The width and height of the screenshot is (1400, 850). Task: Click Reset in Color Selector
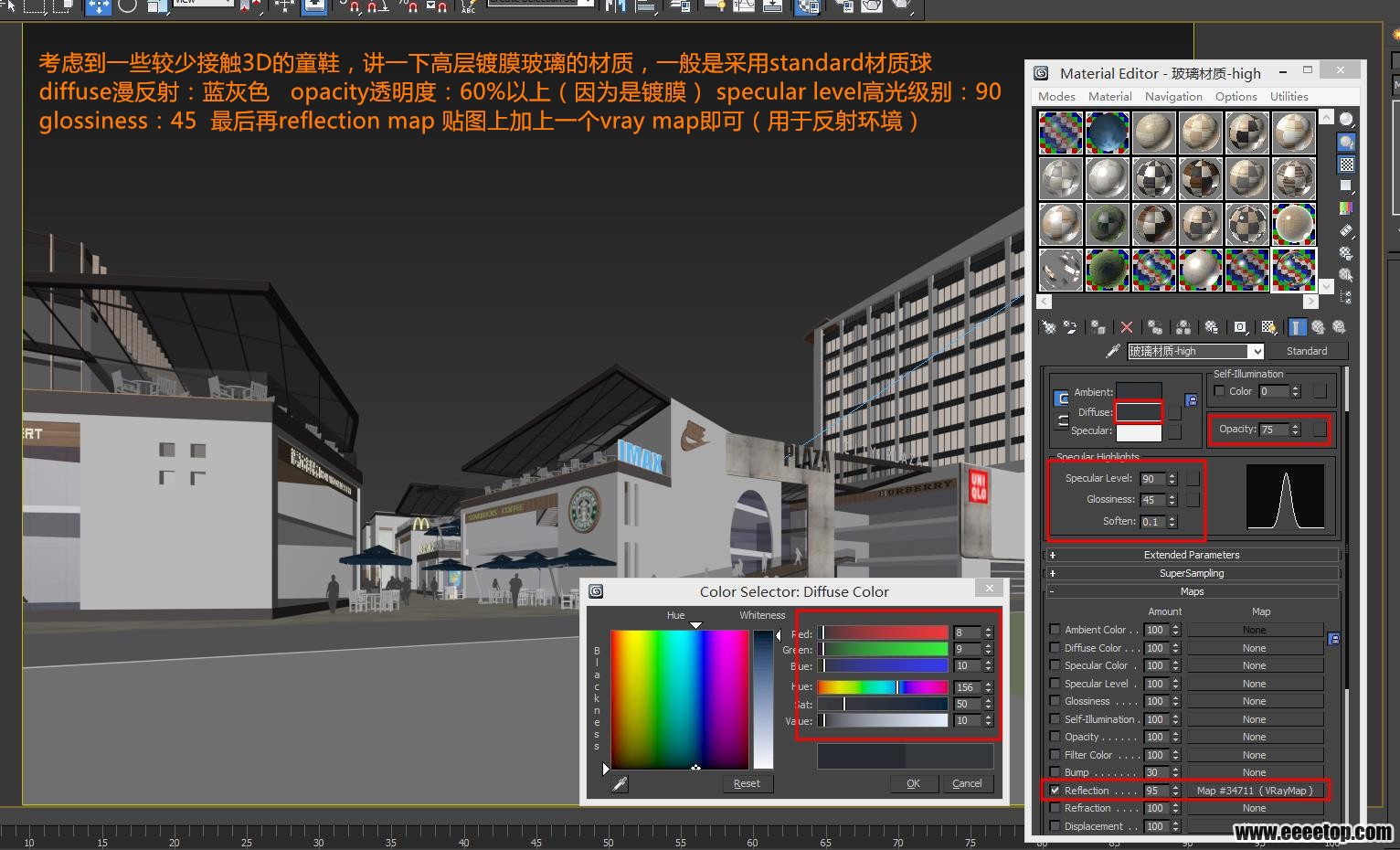click(747, 783)
